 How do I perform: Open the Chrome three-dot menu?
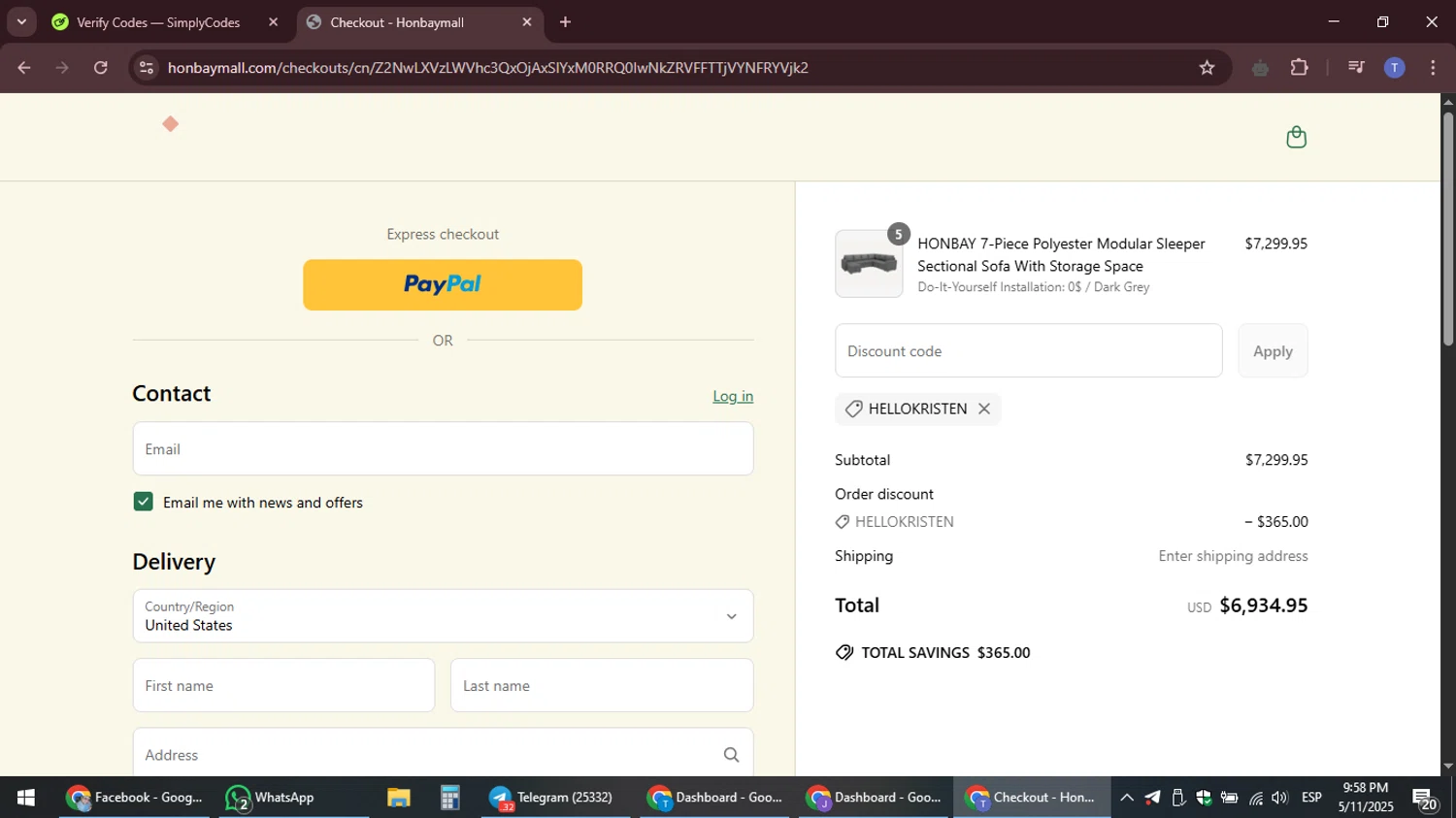(x=1433, y=68)
